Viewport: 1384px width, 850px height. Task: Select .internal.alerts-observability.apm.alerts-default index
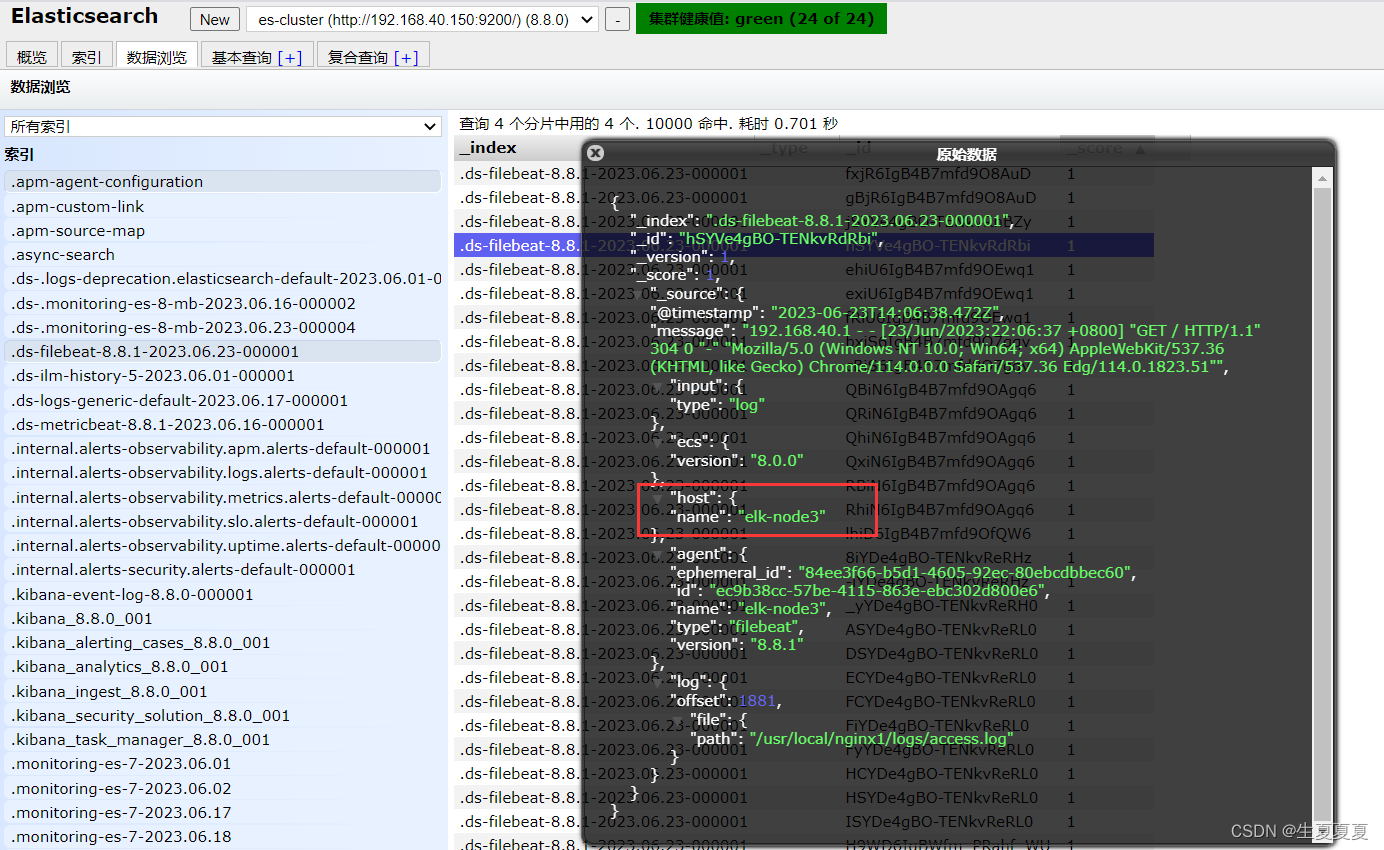click(222, 448)
